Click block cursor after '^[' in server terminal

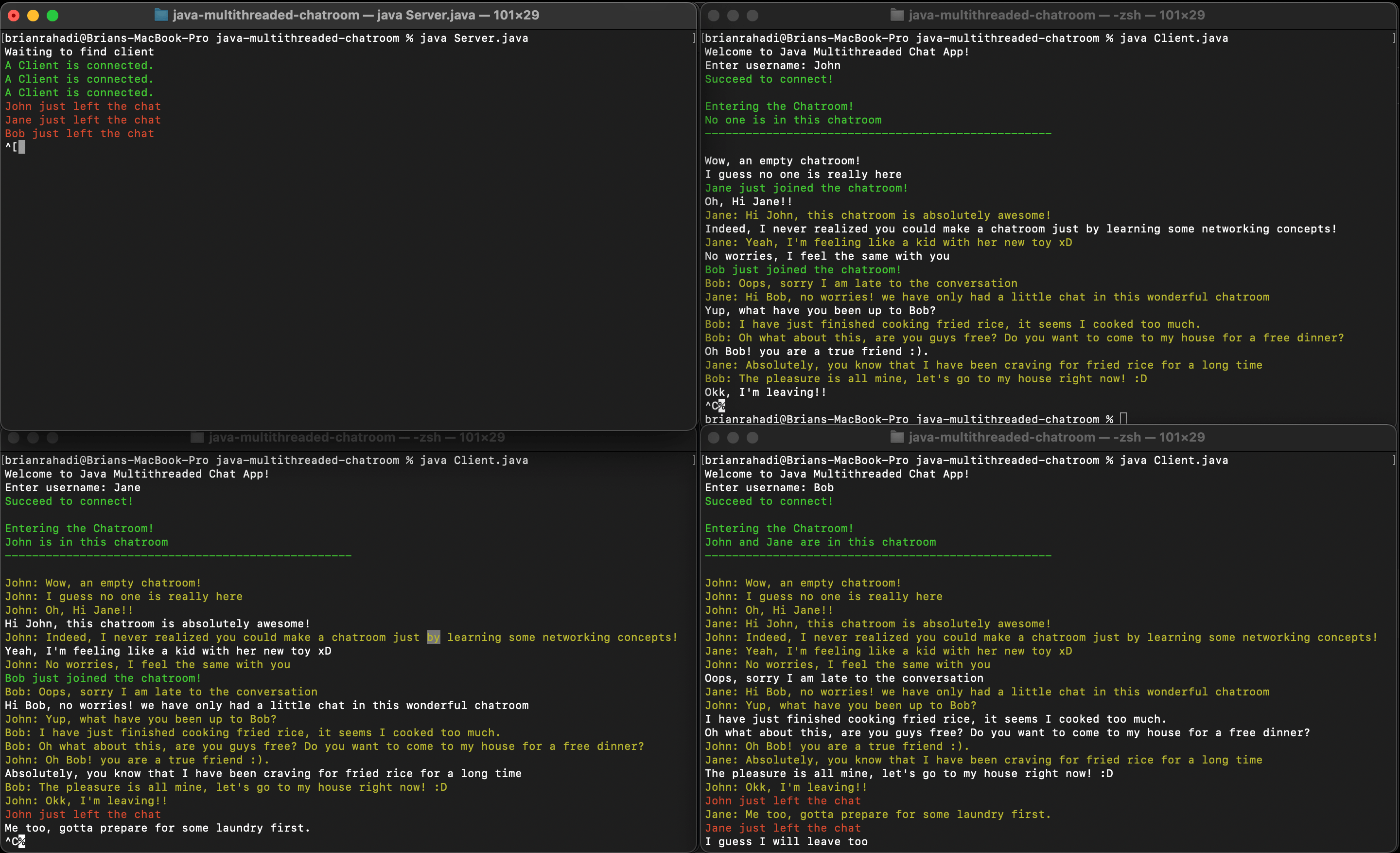pos(22,147)
